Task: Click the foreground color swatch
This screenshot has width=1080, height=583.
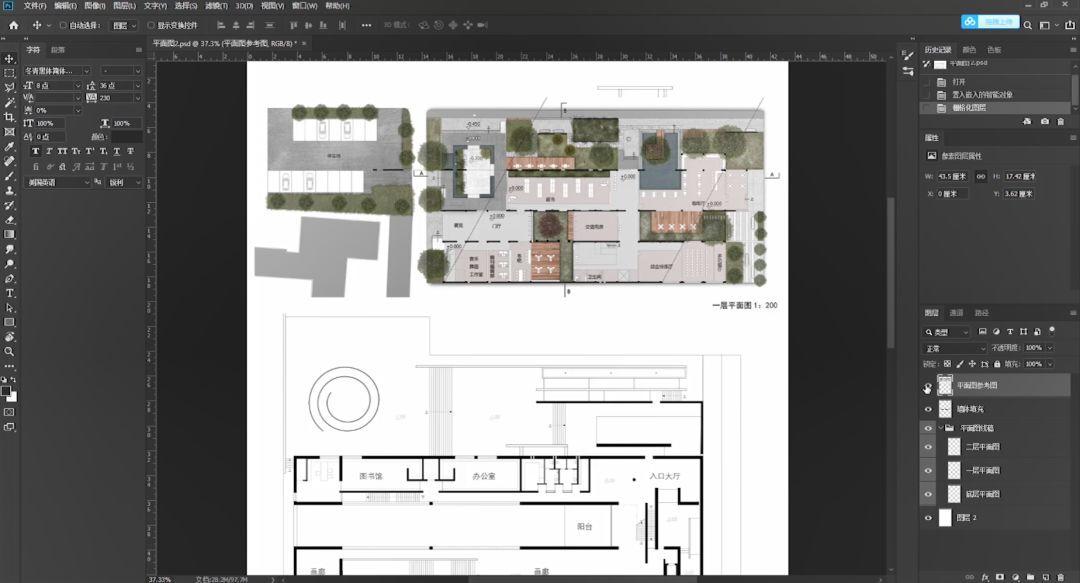Action: (x=6, y=391)
